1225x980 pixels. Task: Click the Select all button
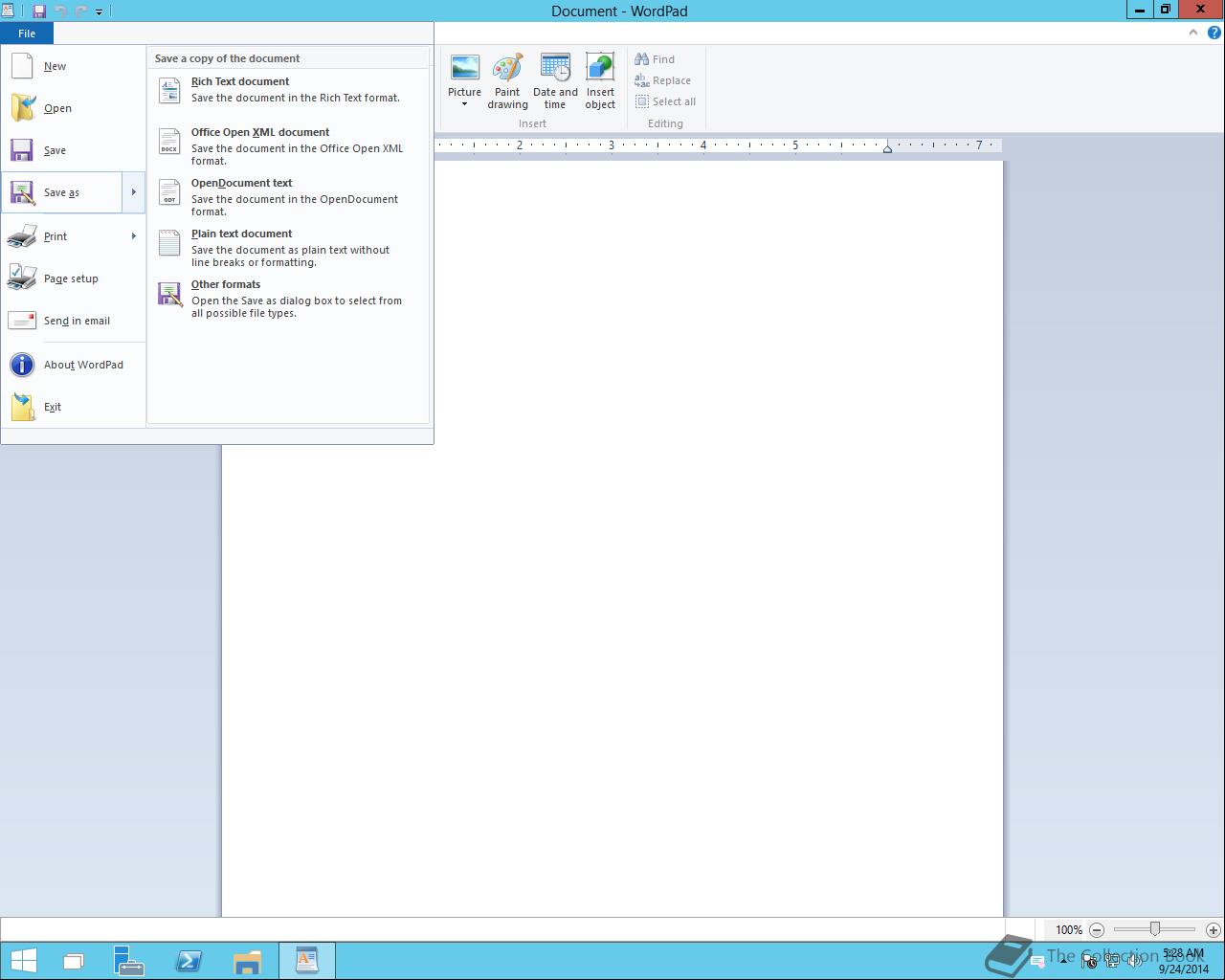(x=666, y=101)
